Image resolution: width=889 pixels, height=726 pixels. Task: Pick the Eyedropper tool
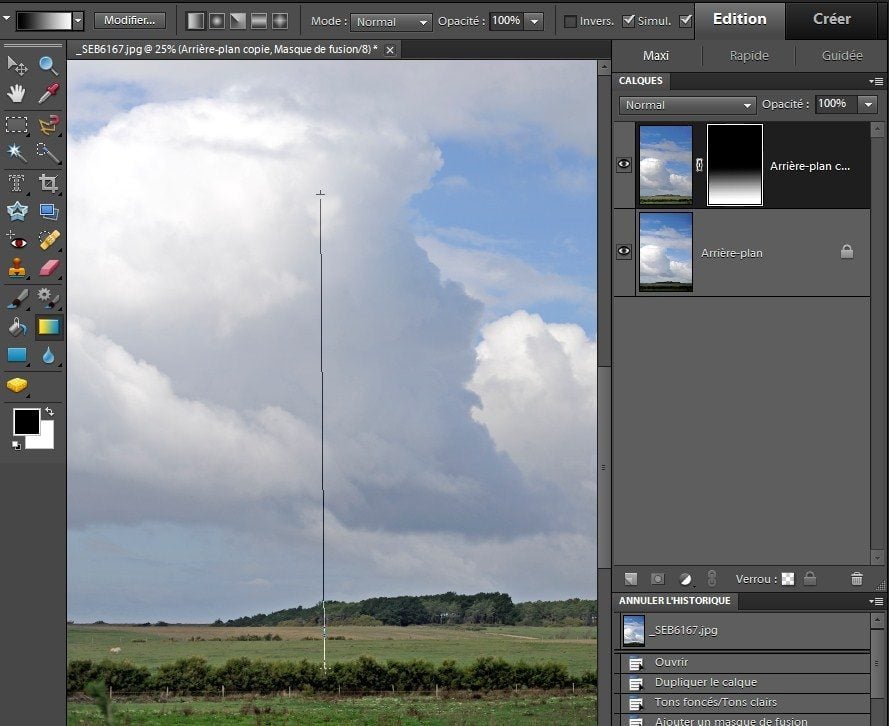pos(48,94)
